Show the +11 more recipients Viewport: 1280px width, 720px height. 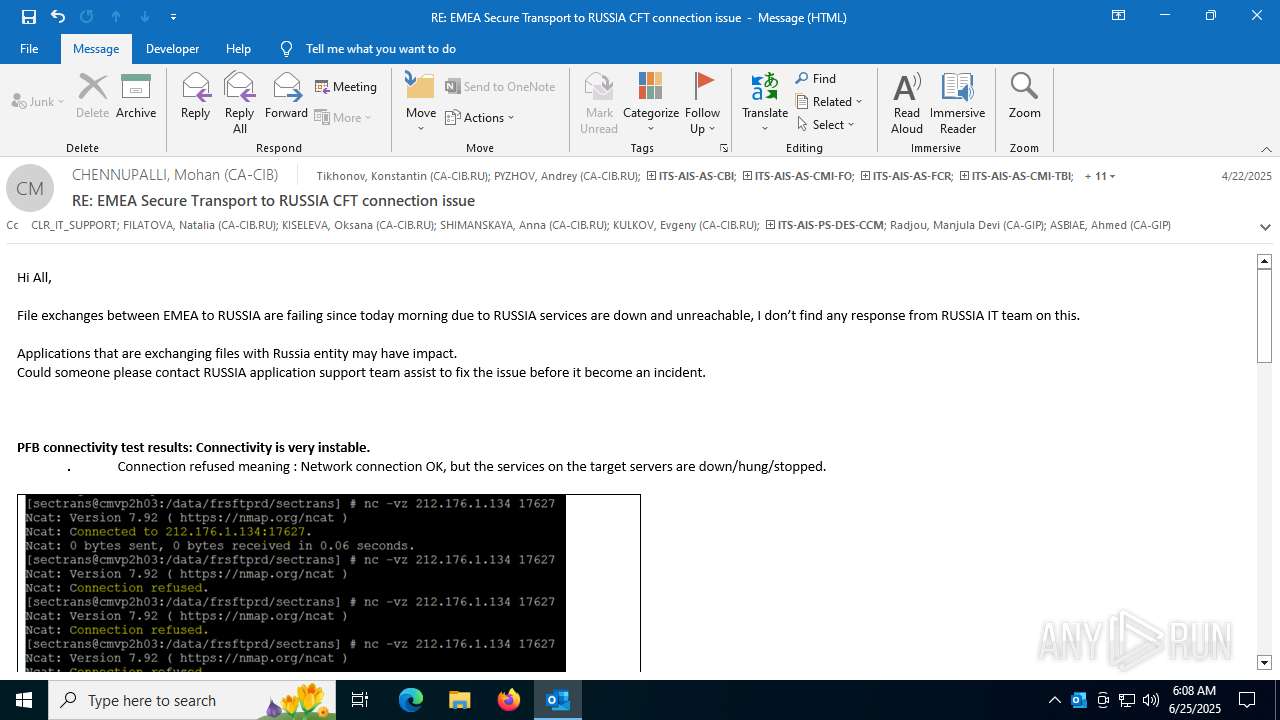[x=1100, y=176]
